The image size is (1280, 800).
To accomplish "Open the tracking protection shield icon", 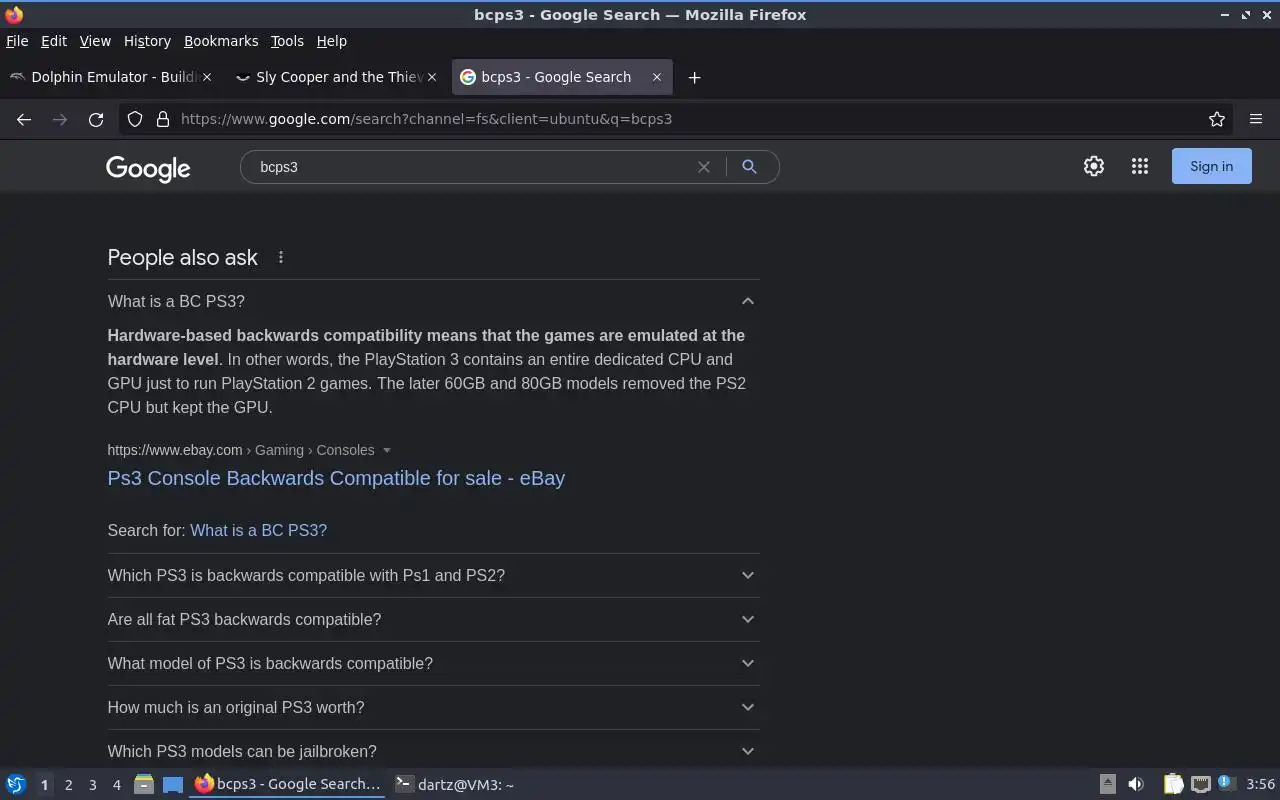I will point(135,119).
